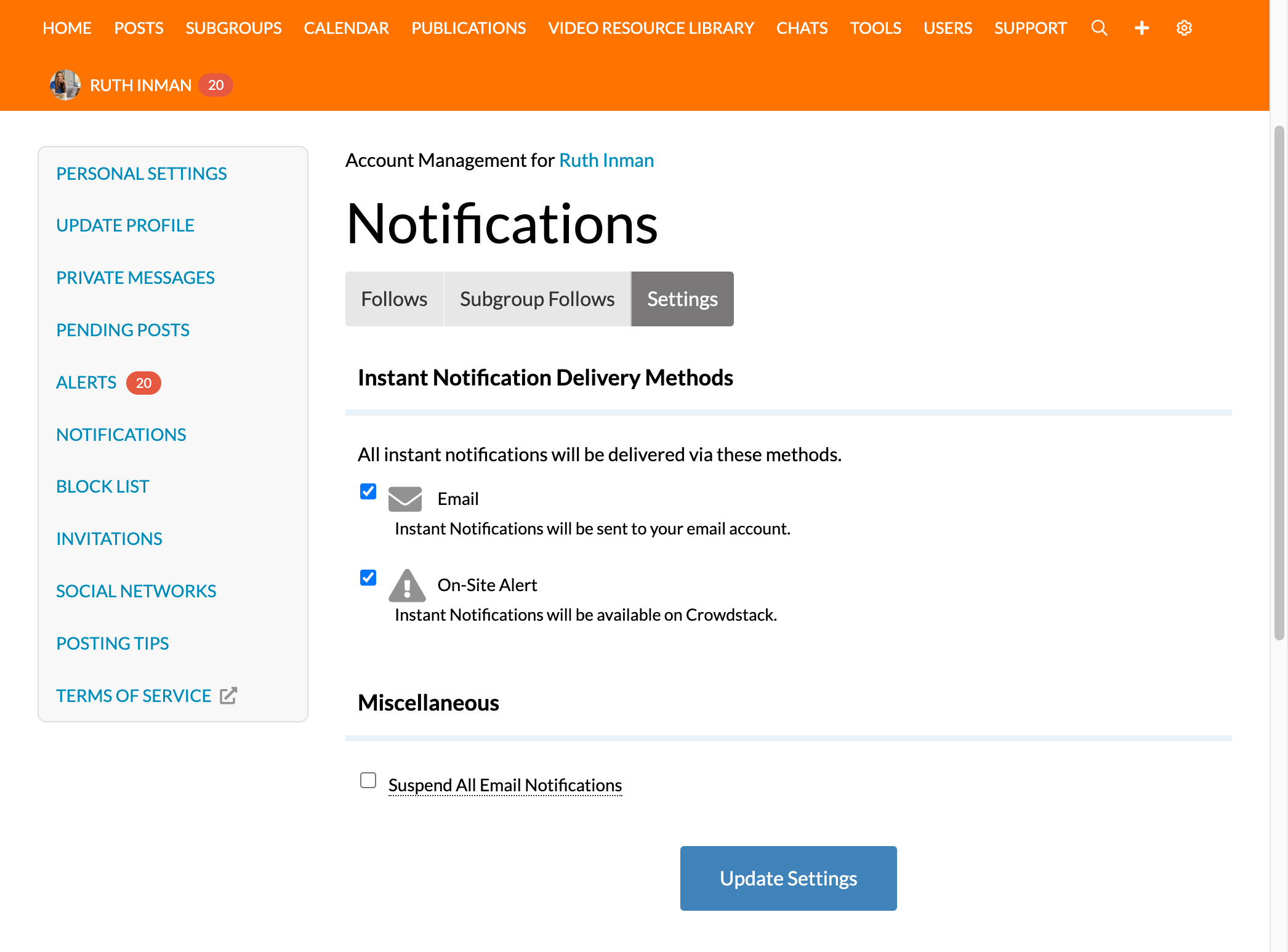Open the Alerts sidebar link
Screen dimensions: 1288x952
[86, 382]
